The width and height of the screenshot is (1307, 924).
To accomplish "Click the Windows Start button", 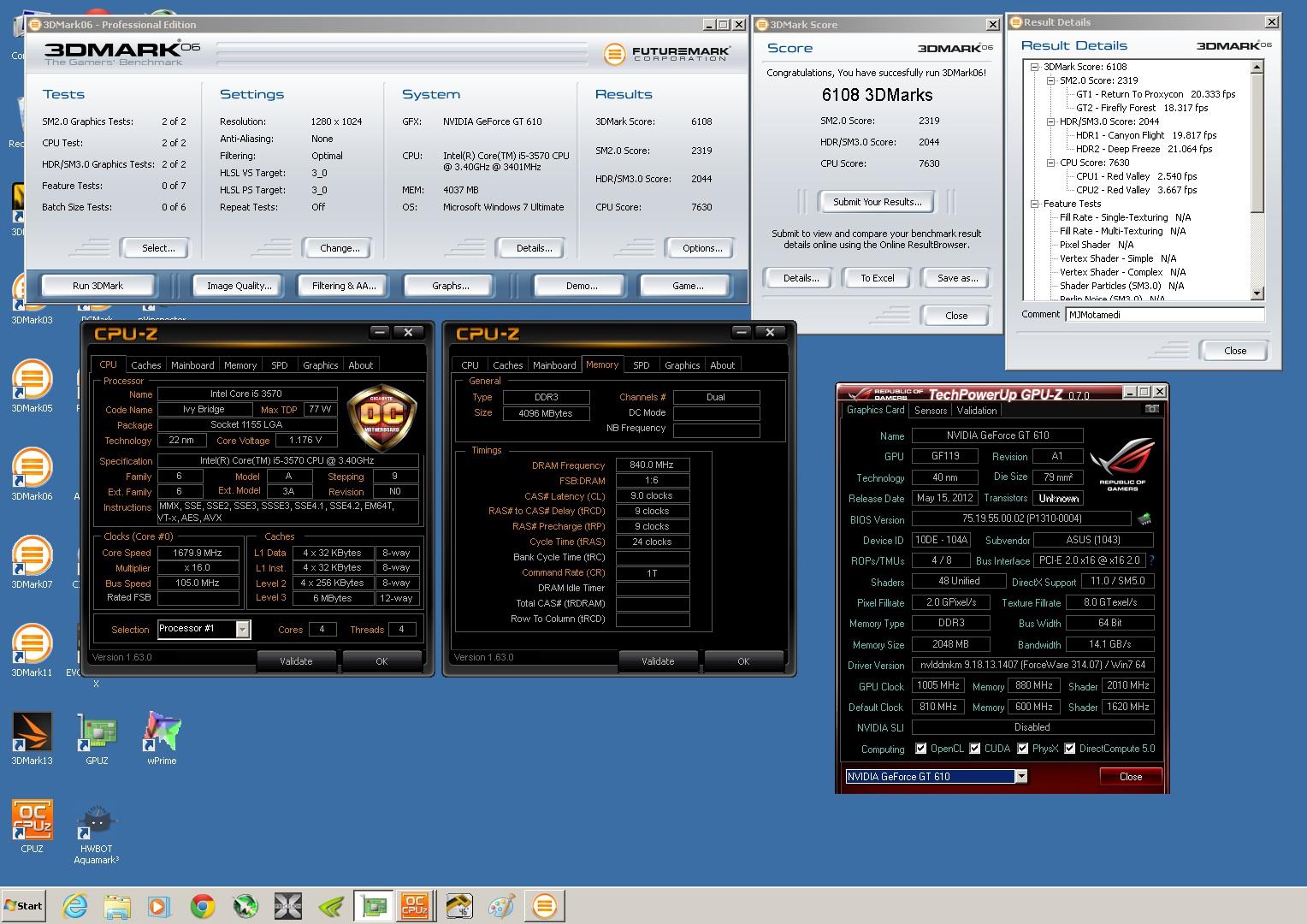I will (x=24, y=905).
